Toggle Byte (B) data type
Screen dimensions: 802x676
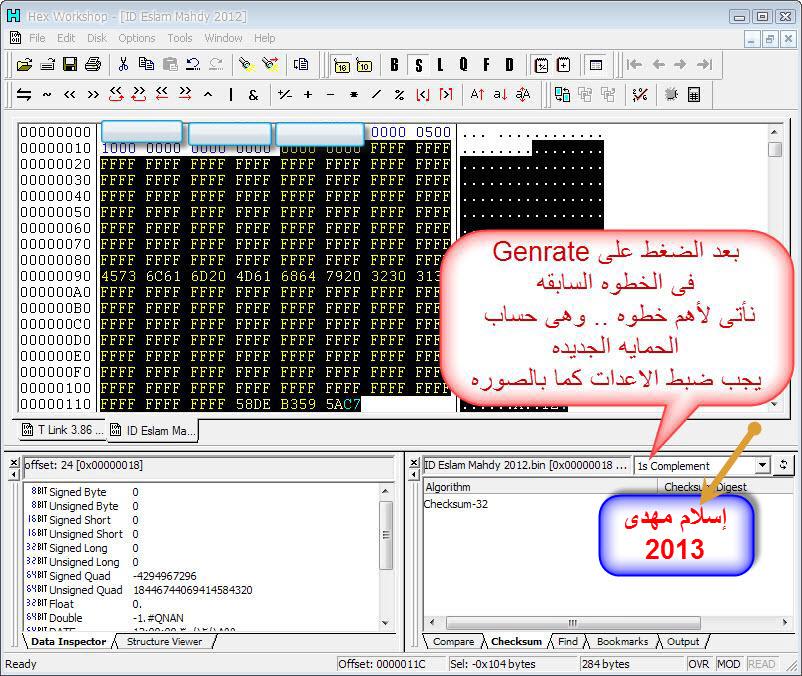pyautogui.click(x=394, y=65)
